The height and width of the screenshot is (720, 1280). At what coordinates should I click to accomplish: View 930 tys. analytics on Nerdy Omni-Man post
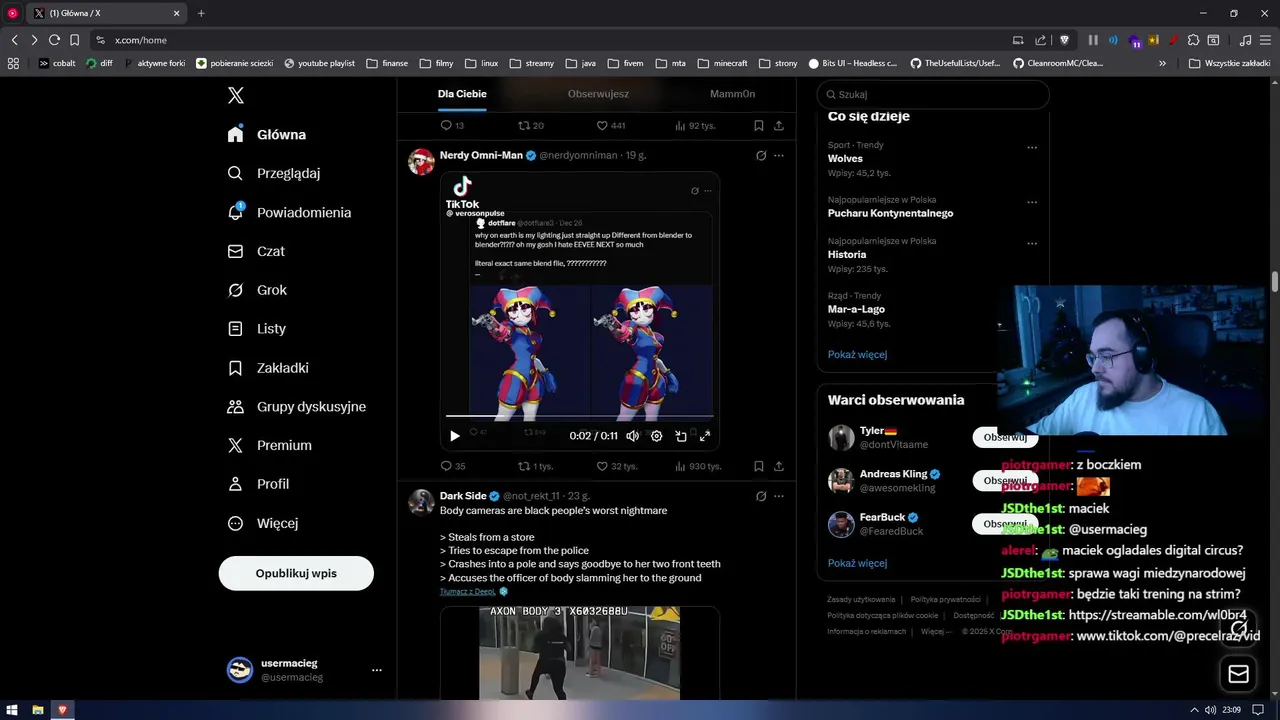pyautogui.click(x=698, y=466)
